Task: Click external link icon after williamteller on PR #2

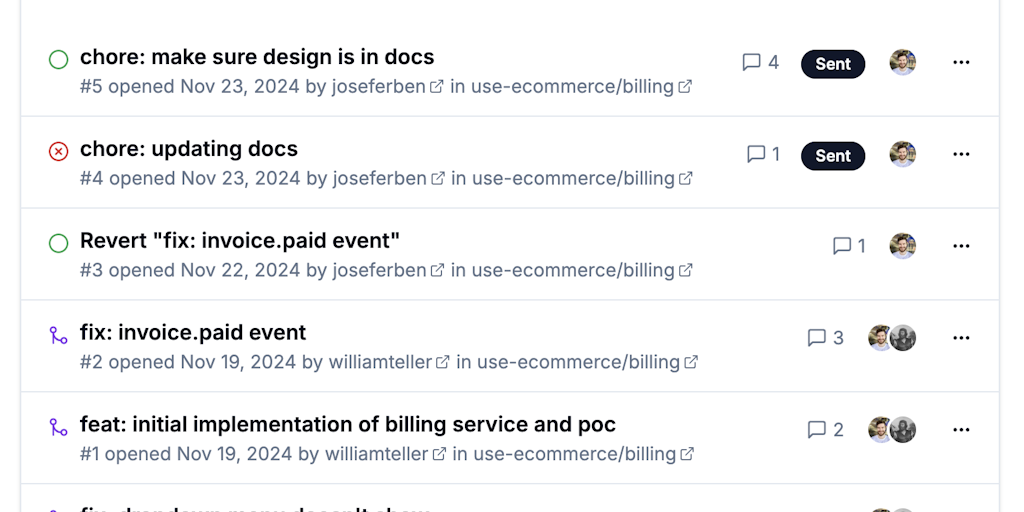Action: [x=443, y=362]
